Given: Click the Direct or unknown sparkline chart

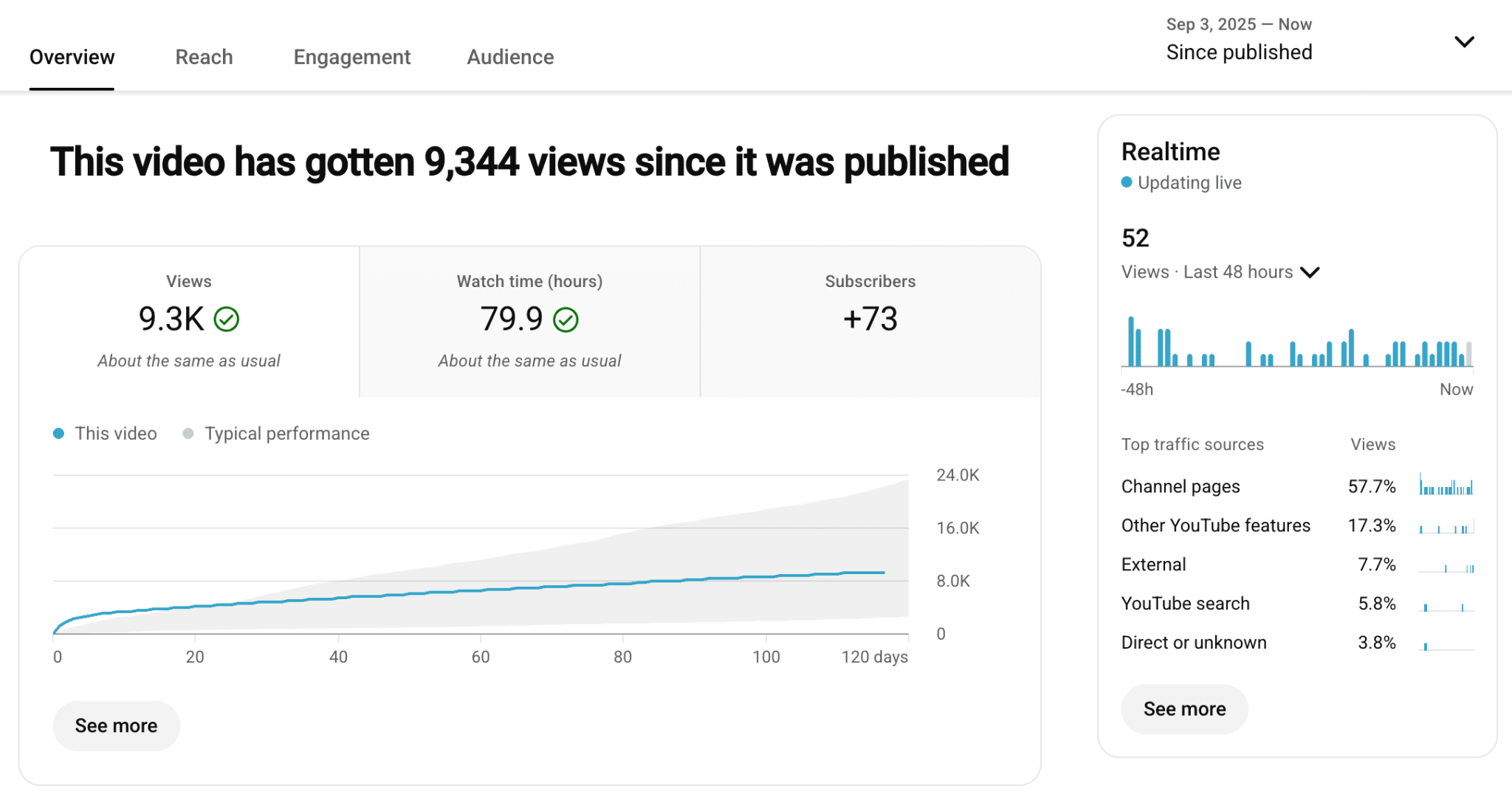Looking at the screenshot, I should 1446,643.
